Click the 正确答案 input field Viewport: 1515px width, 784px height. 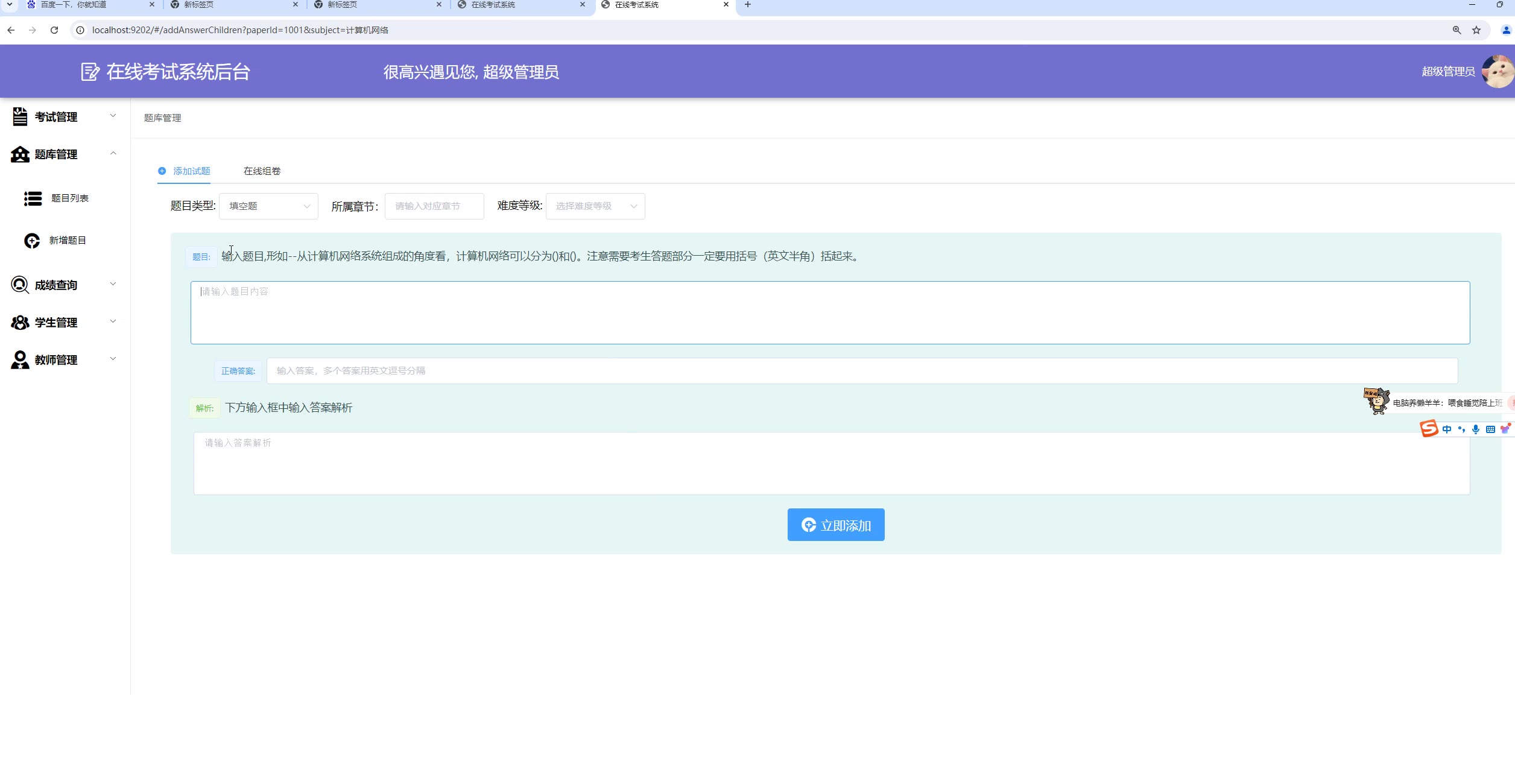coord(862,371)
